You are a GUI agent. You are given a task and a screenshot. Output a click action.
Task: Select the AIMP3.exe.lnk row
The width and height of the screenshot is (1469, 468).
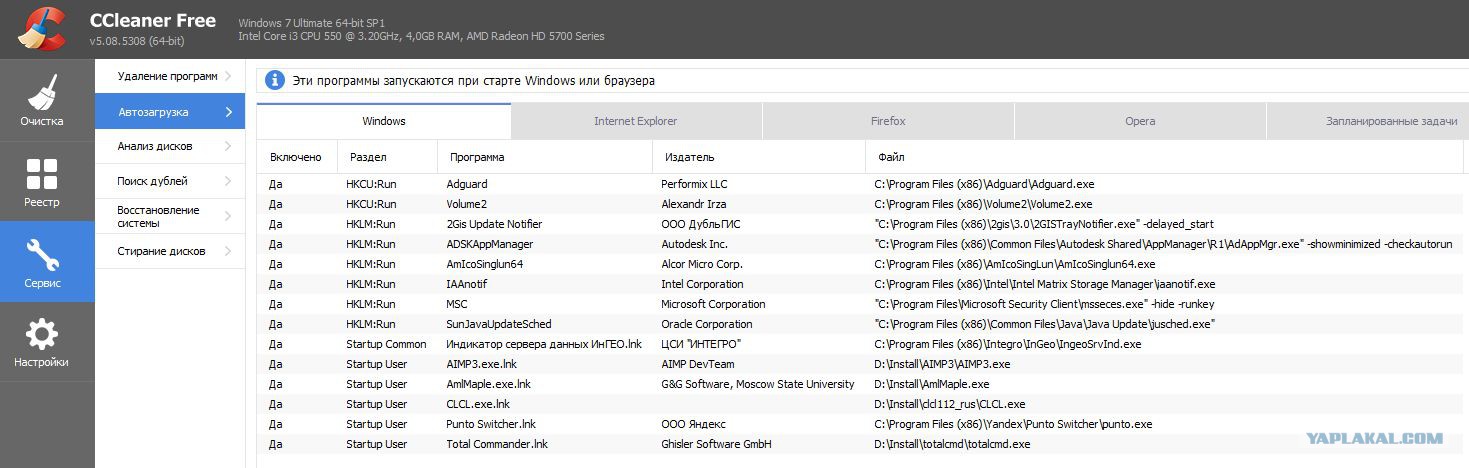[860, 364]
